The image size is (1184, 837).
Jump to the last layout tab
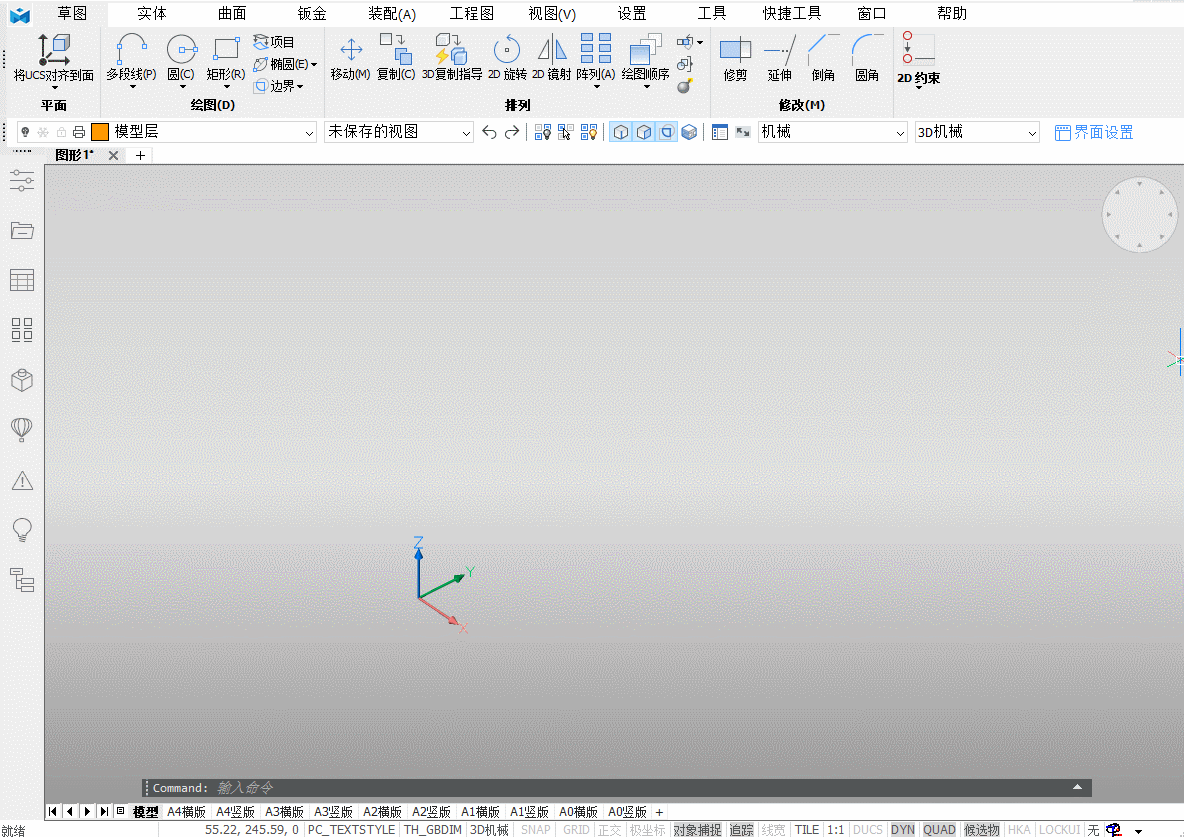click(103, 811)
